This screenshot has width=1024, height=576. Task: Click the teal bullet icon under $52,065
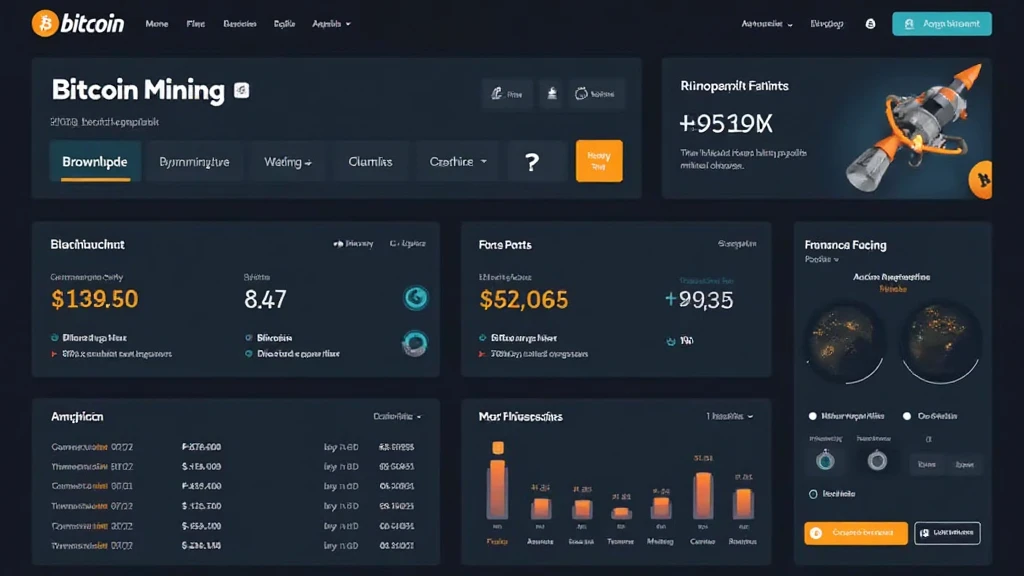(483, 338)
